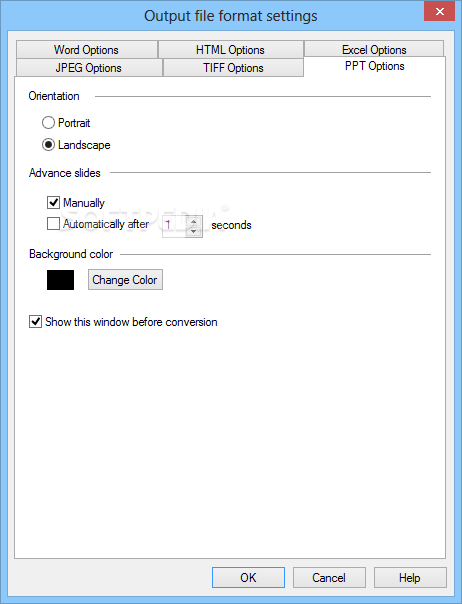
Task: Switch to the Word Options tab
Action: coord(87,50)
